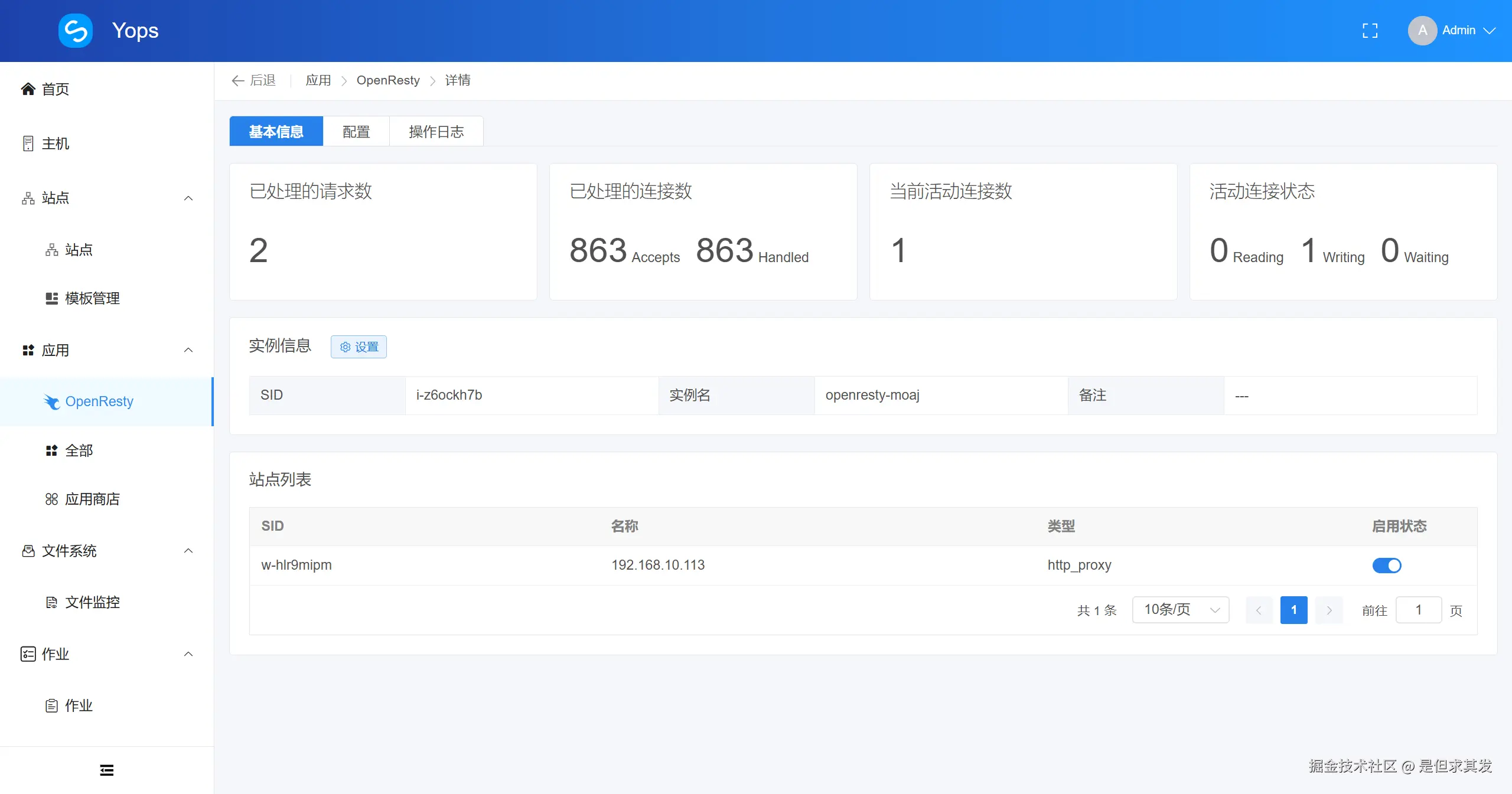Collapse the sidebar using bottom hamburger icon
The width and height of the screenshot is (1512, 794).
(x=106, y=770)
